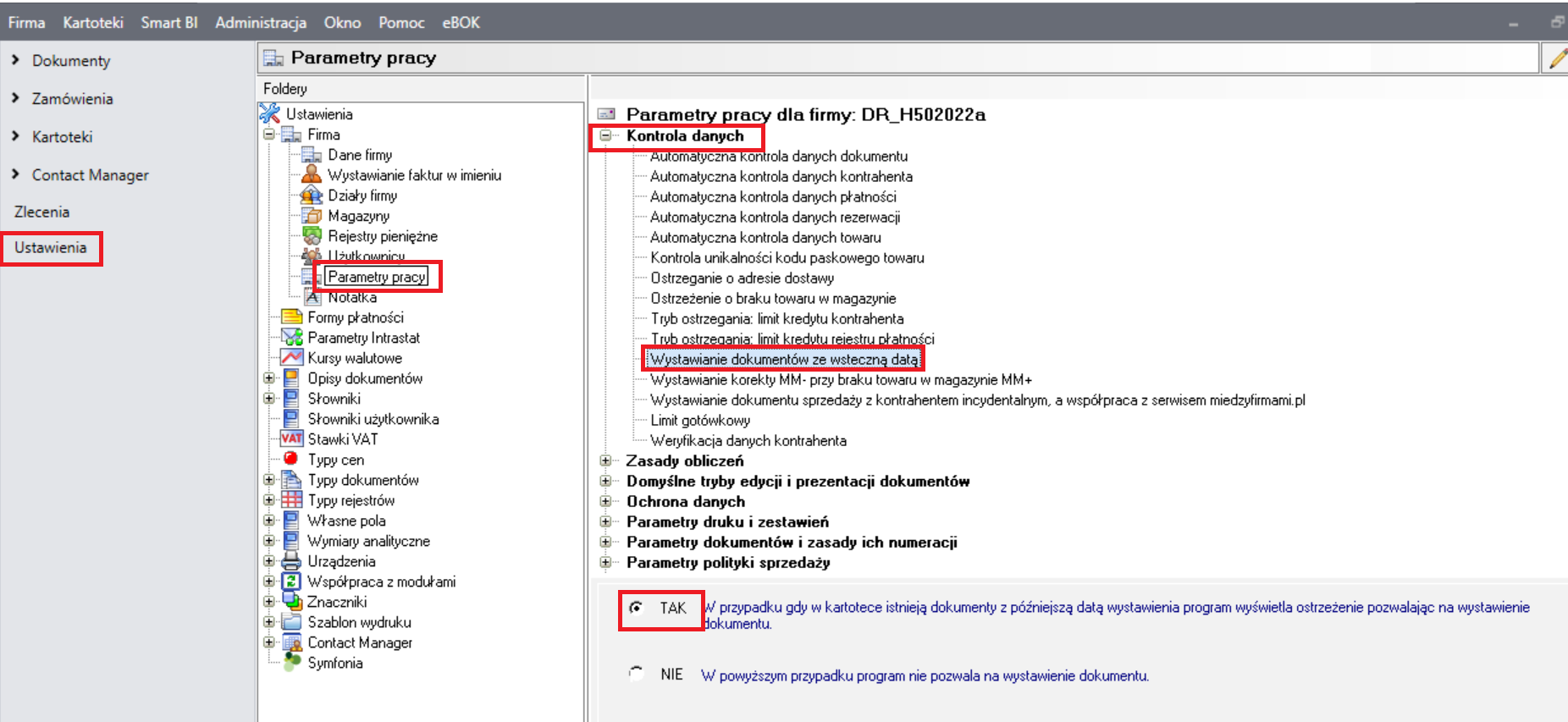Click the pencil edit icon at top right
The width and height of the screenshot is (1568, 722).
pyautogui.click(x=1556, y=58)
